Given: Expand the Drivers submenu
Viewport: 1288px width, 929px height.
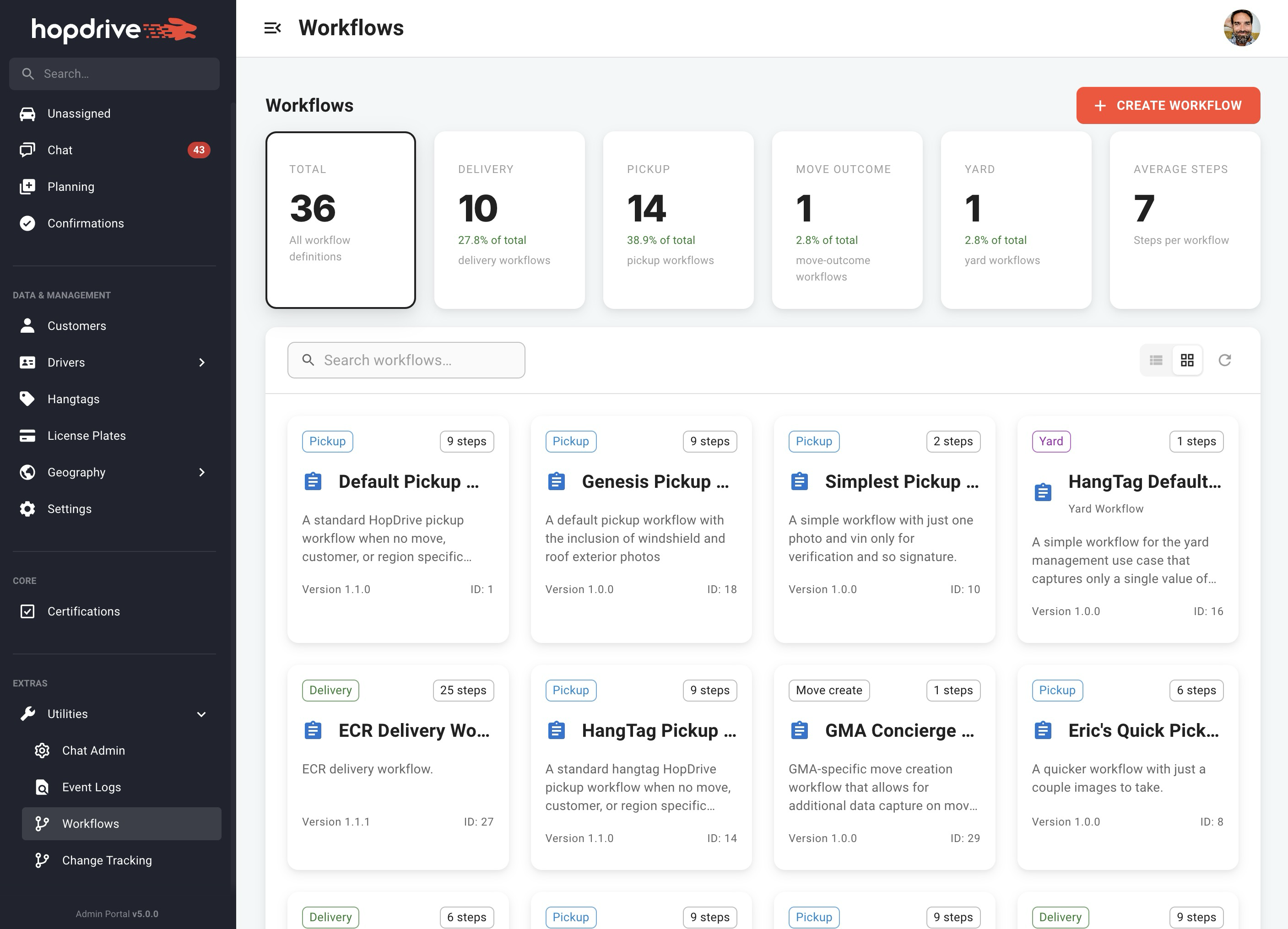Looking at the screenshot, I should pos(202,362).
